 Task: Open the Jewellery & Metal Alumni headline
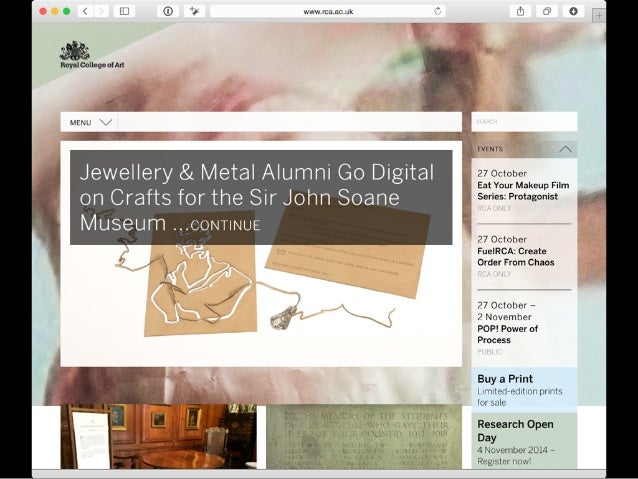point(257,197)
